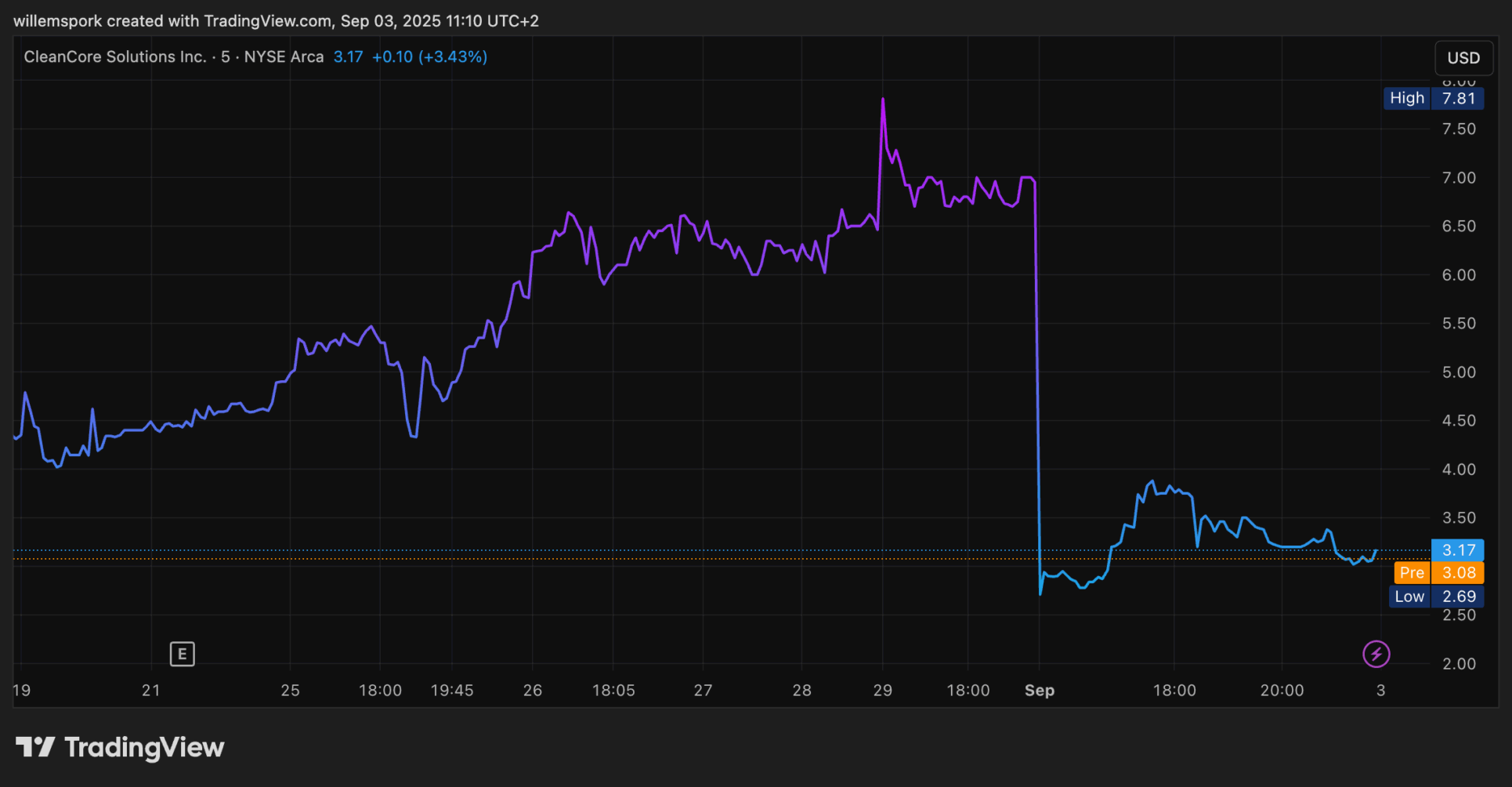Screen dimensions: 1512x787
Task: Click the CleanCore Solutions Inc. symbol title
Action: click(x=115, y=57)
